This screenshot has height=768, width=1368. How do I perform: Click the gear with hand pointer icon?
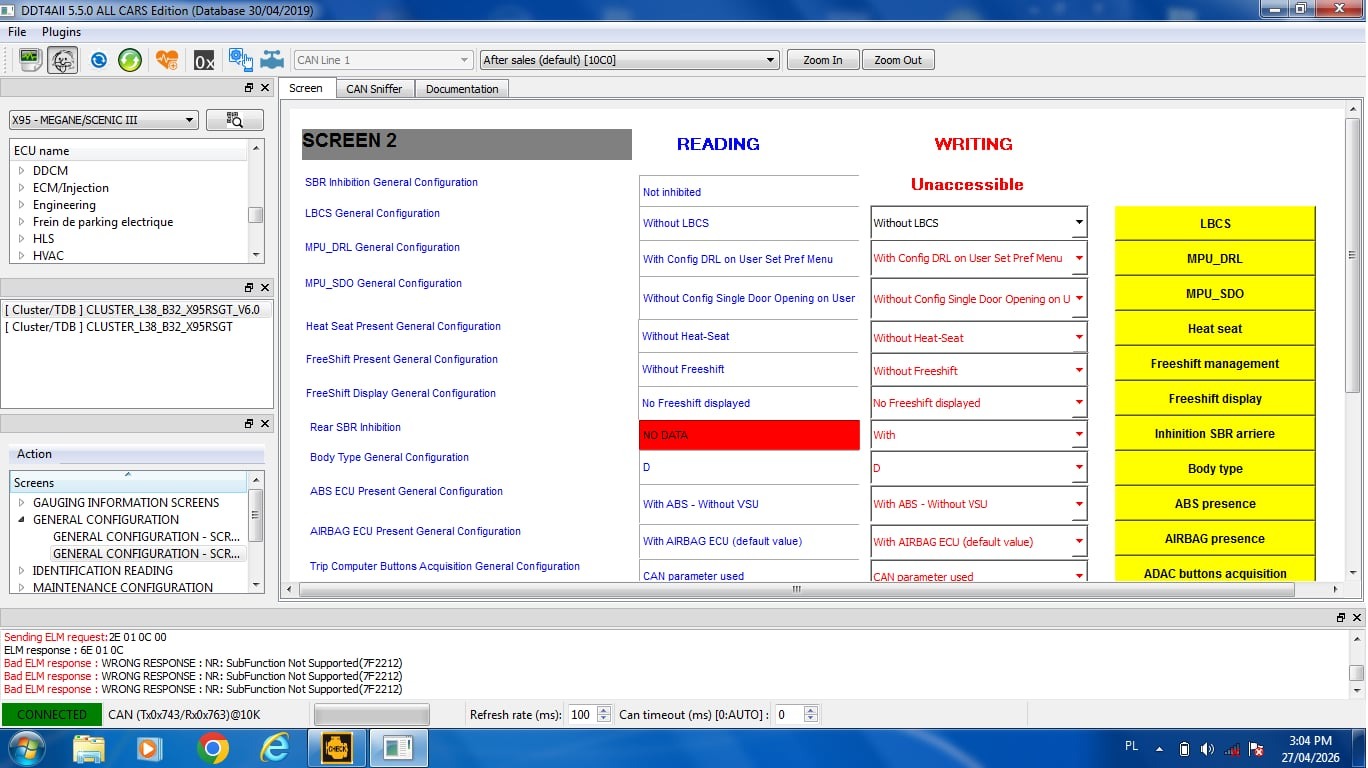coord(240,60)
